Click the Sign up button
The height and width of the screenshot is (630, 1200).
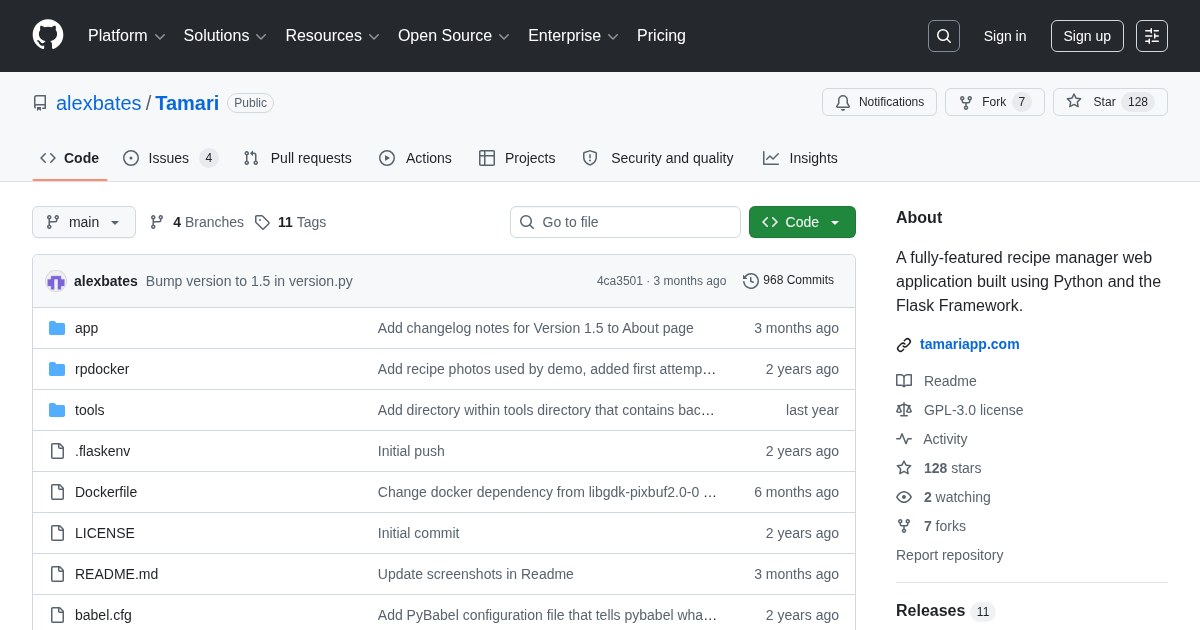tap(1087, 36)
